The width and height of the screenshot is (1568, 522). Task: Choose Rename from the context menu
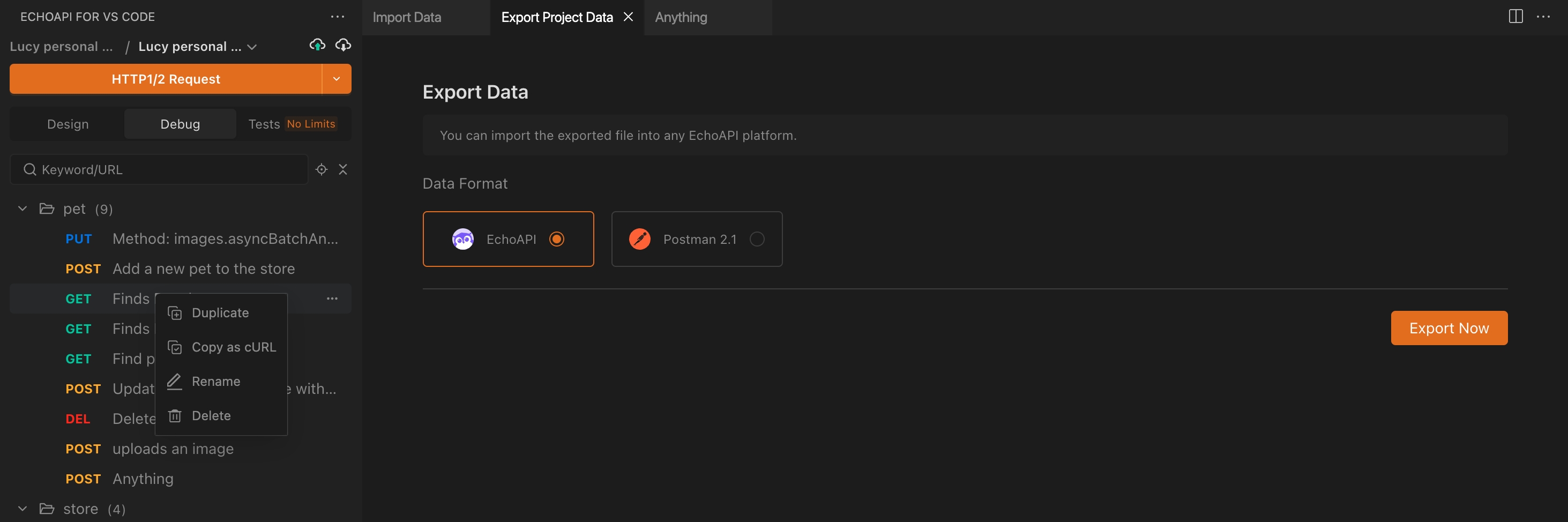tap(221, 381)
